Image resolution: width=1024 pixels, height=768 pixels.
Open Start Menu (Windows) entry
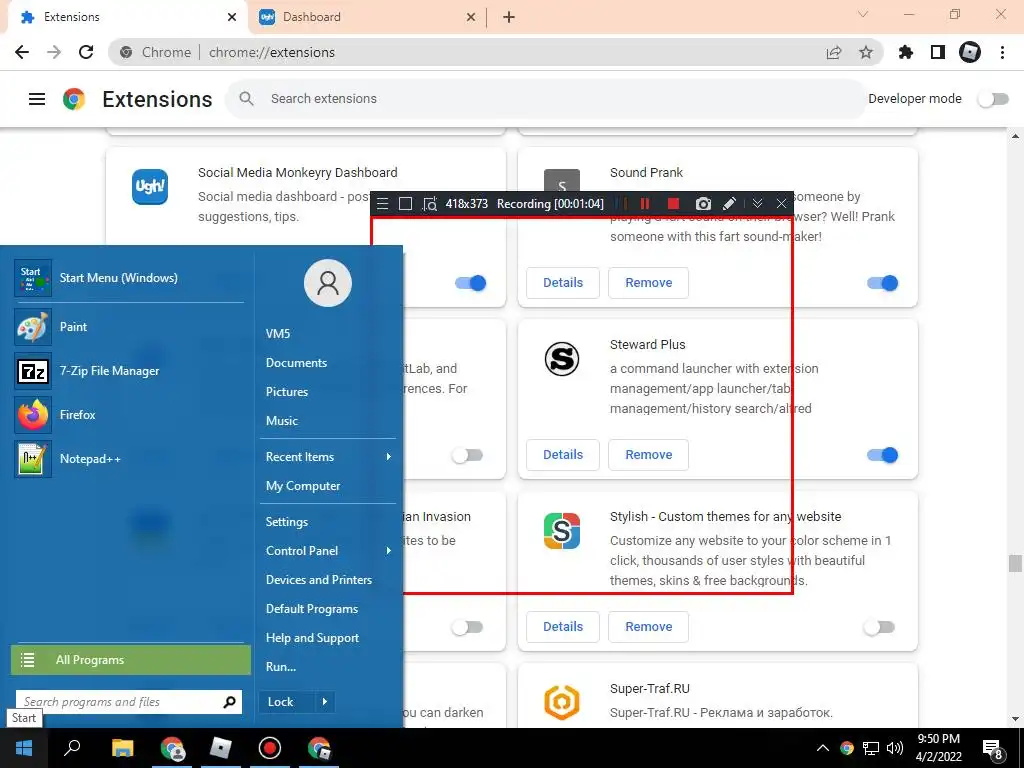[129, 278]
